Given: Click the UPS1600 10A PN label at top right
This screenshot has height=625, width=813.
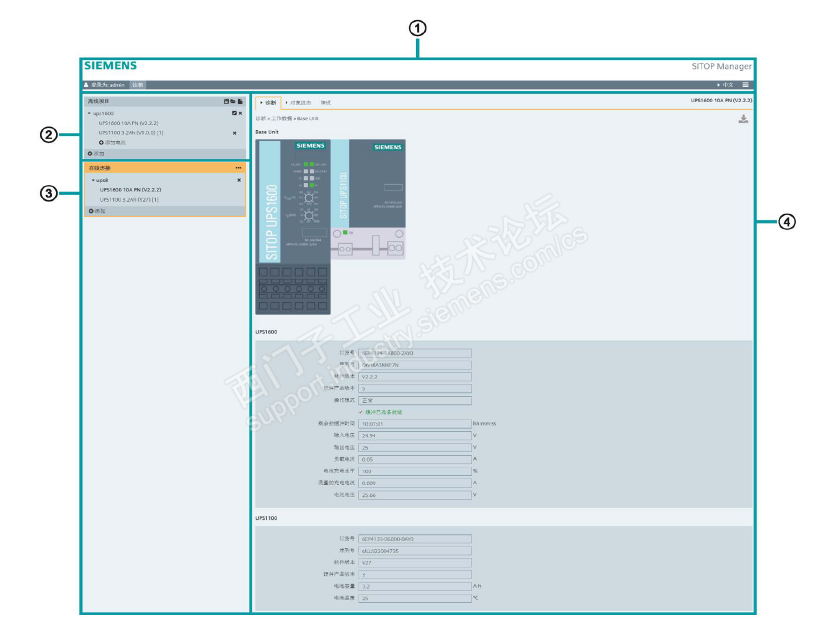Looking at the screenshot, I should pos(721,101).
